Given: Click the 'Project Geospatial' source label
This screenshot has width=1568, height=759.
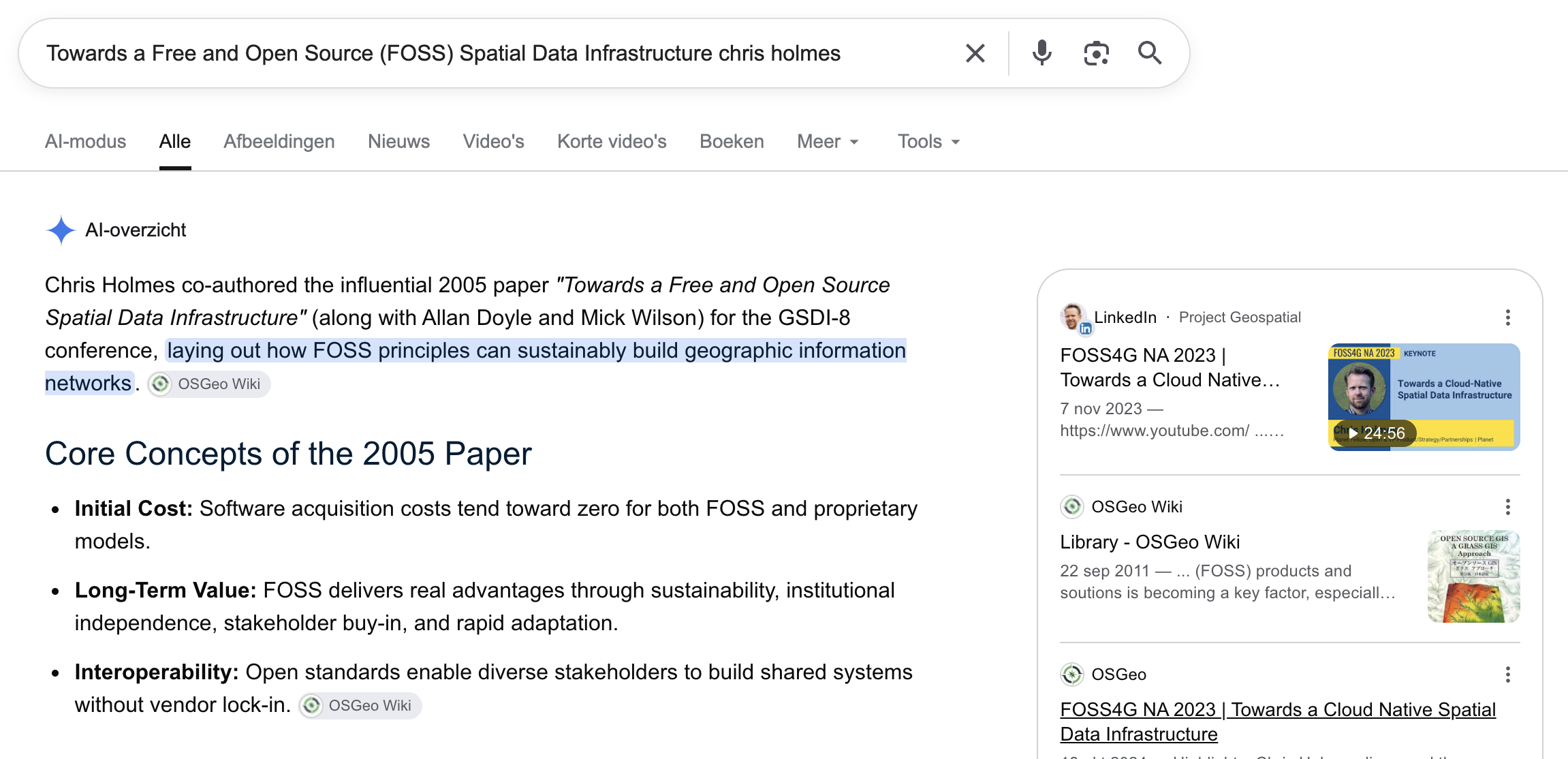Looking at the screenshot, I should pyautogui.click(x=1240, y=317).
